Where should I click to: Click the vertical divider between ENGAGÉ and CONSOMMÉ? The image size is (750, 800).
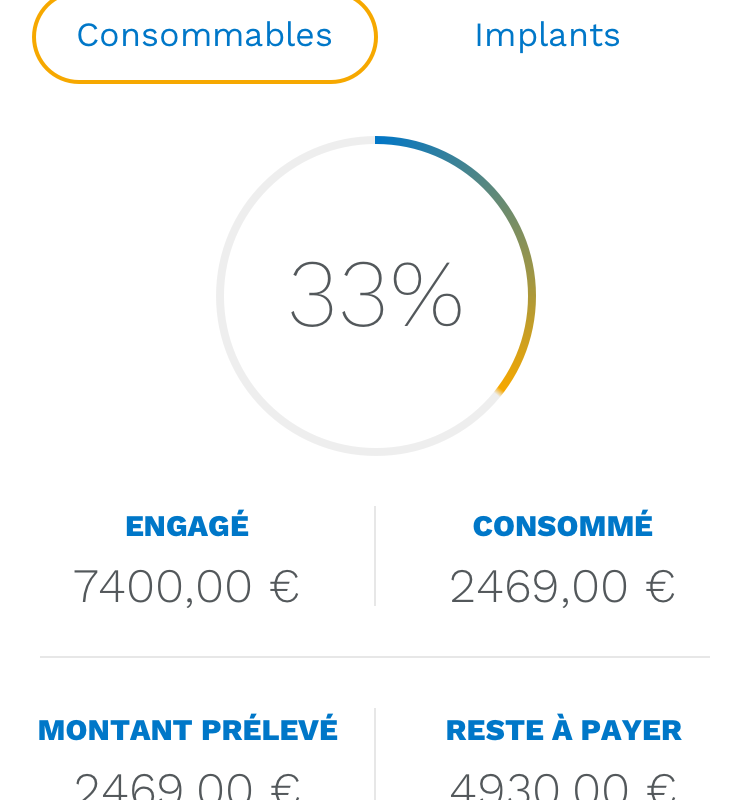pos(375,556)
